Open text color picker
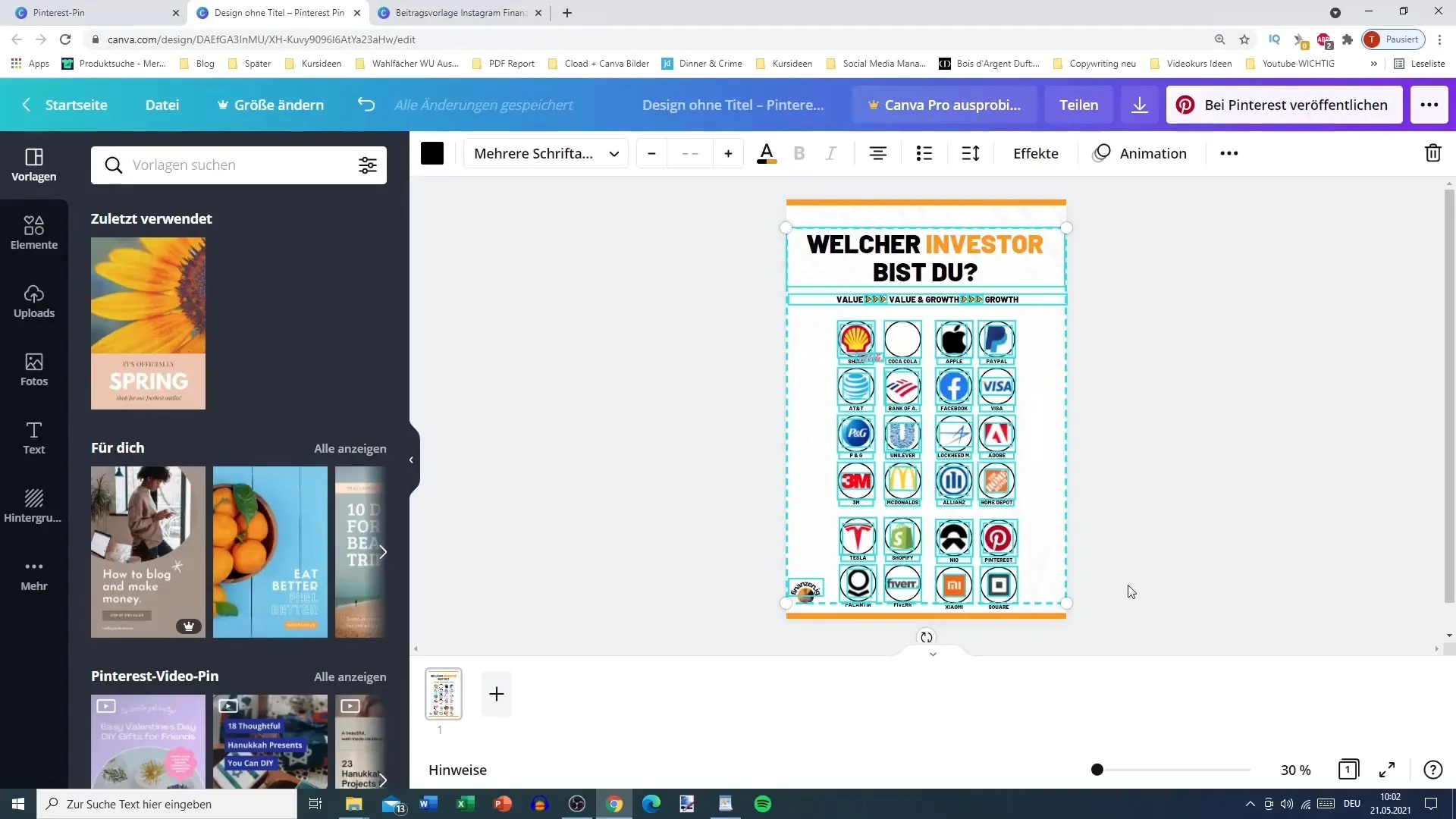The width and height of the screenshot is (1456, 819). pos(767,153)
